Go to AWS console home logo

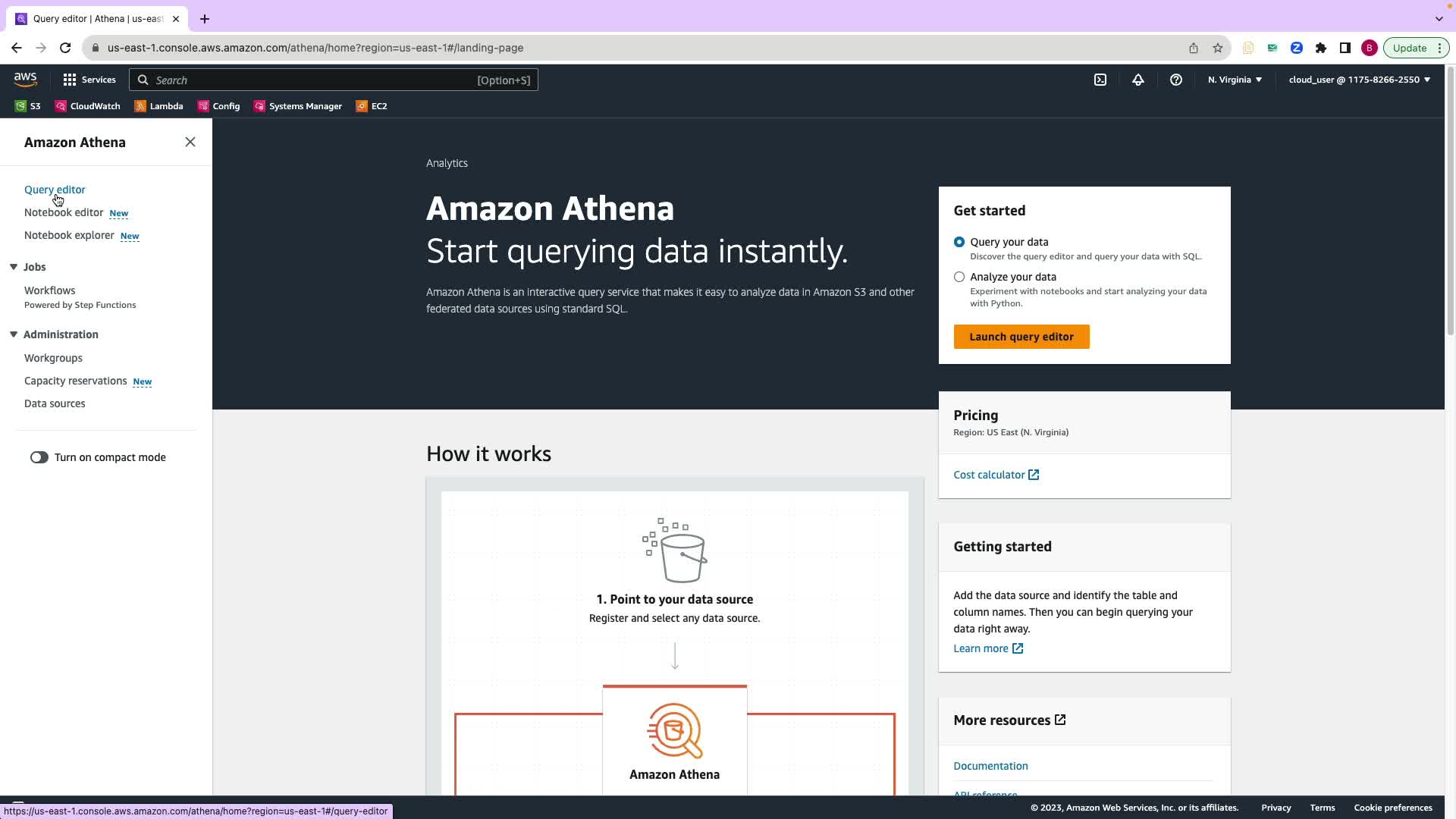(25, 79)
